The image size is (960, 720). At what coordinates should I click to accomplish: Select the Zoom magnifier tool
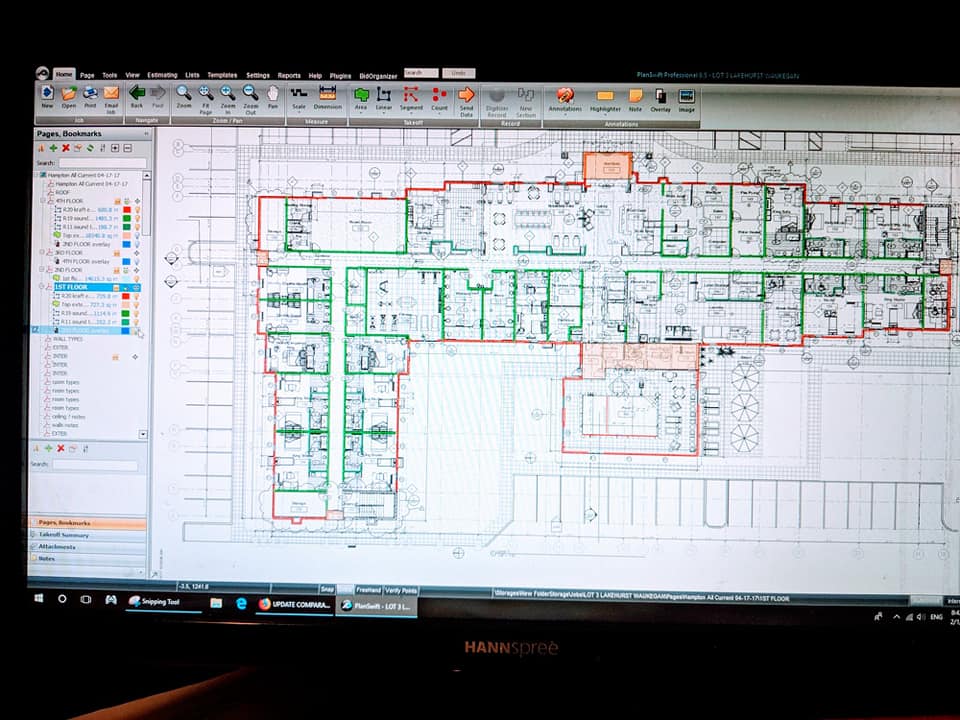point(184,93)
